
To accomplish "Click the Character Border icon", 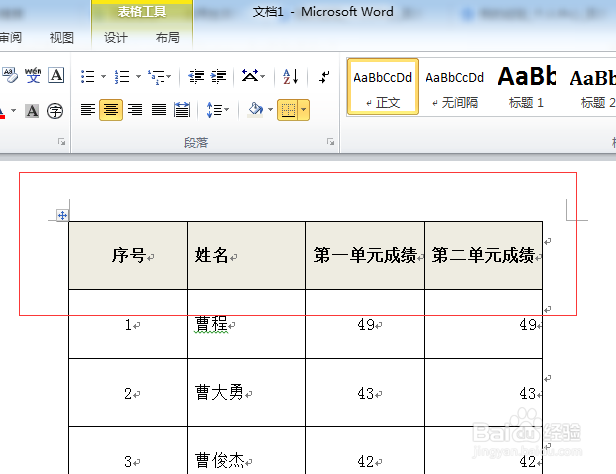I will click(x=56, y=75).
